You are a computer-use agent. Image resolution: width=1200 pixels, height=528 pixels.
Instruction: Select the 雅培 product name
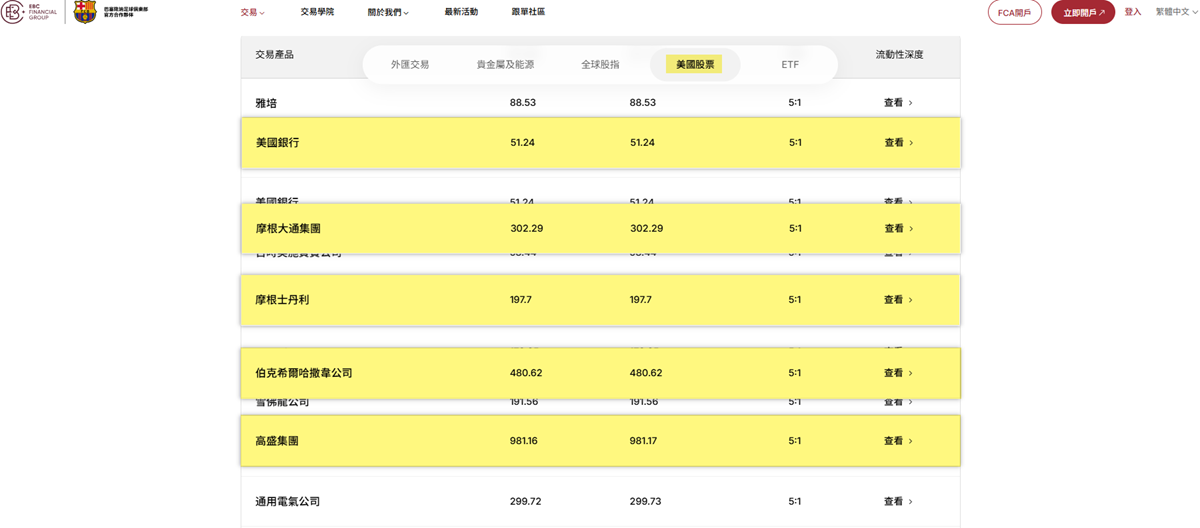pyautogui.click(x=266, y=103)
